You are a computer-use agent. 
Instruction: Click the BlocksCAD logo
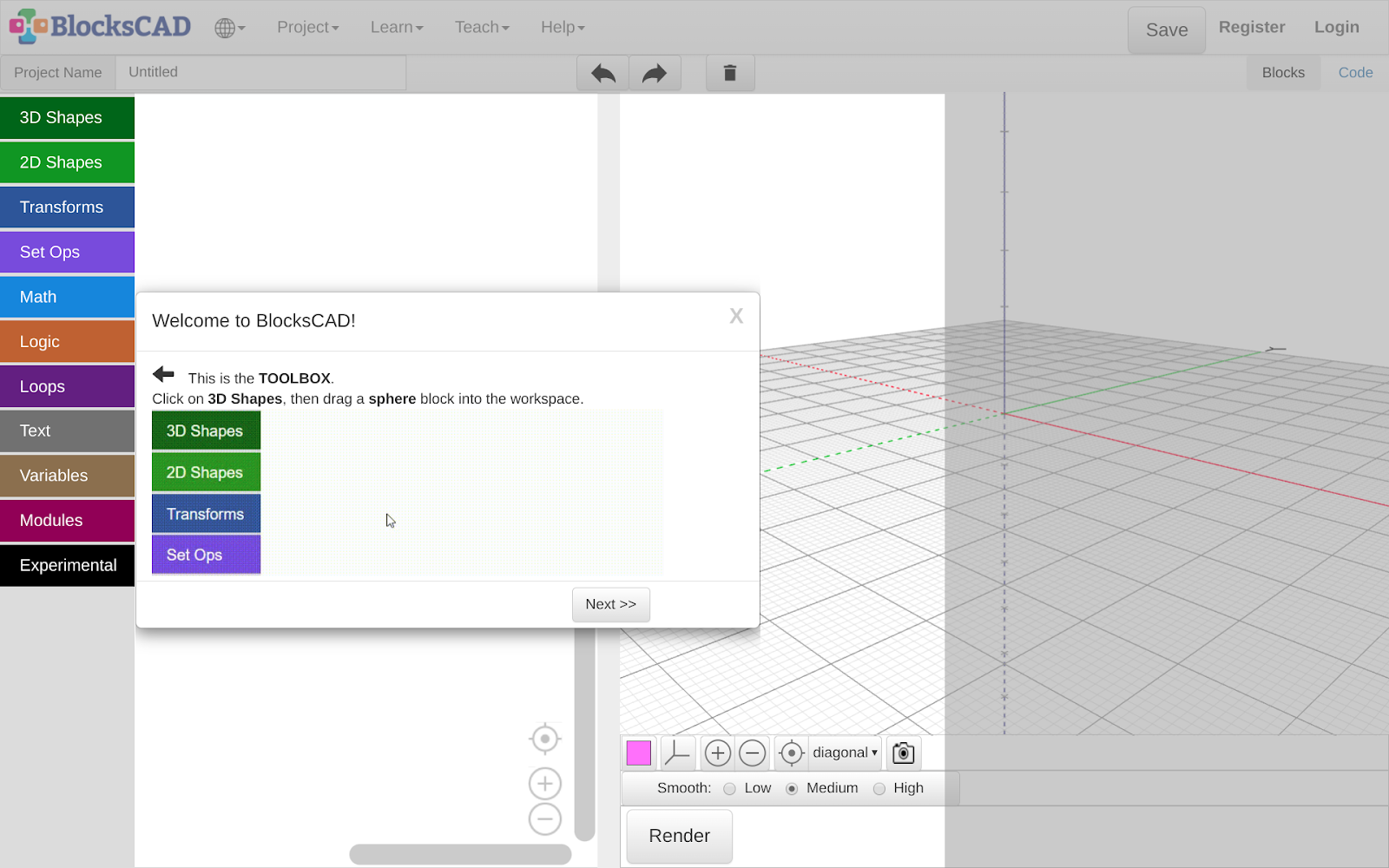[100, 26]
